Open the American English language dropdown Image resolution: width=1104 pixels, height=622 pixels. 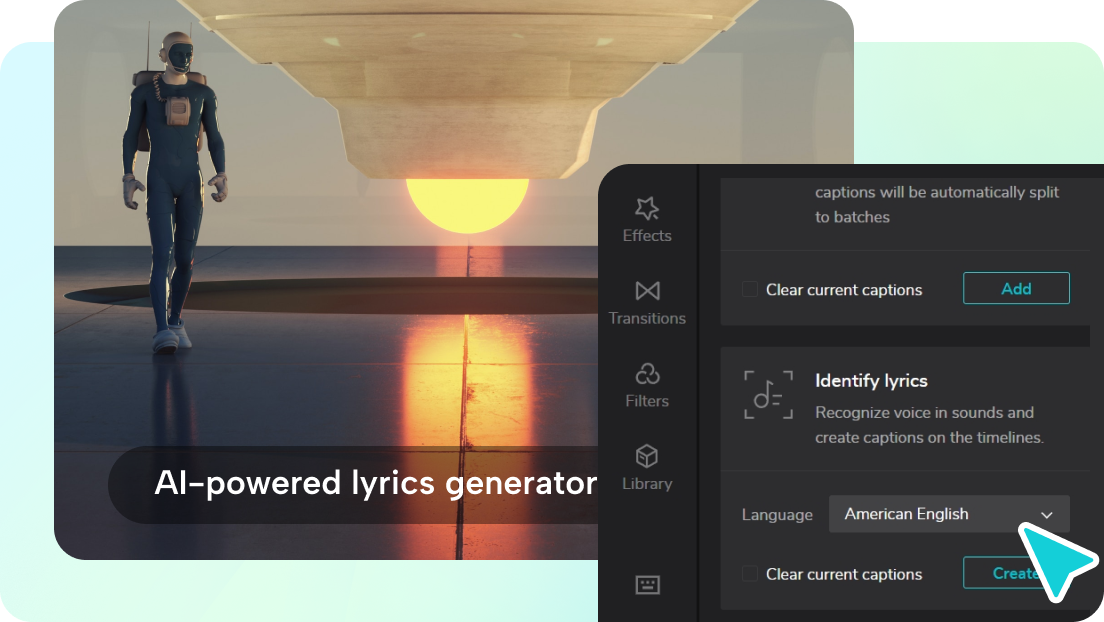tap(948, 514)
